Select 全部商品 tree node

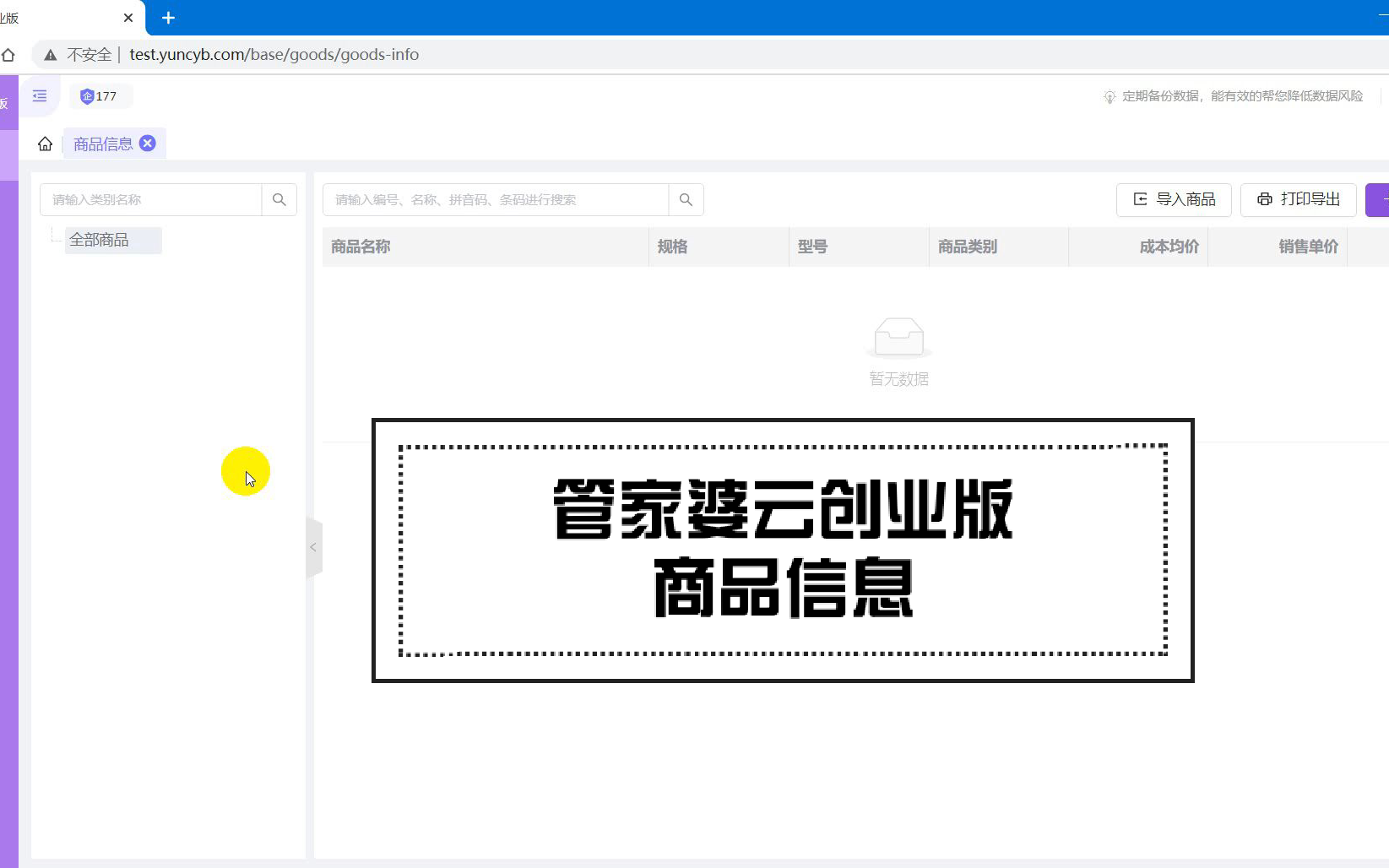(100, 241)
